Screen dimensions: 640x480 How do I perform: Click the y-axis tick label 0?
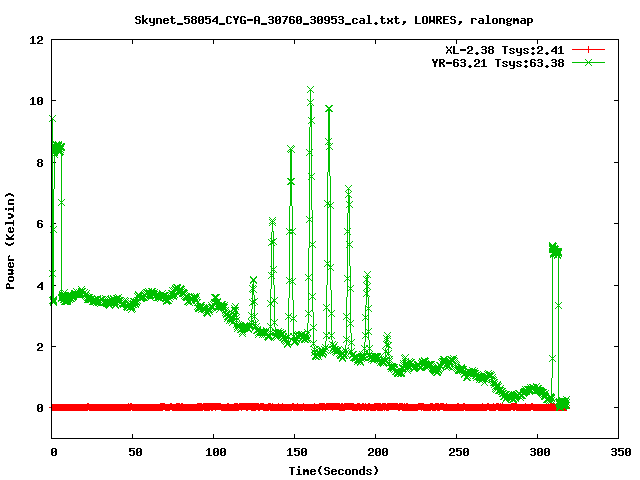[40, 408]
